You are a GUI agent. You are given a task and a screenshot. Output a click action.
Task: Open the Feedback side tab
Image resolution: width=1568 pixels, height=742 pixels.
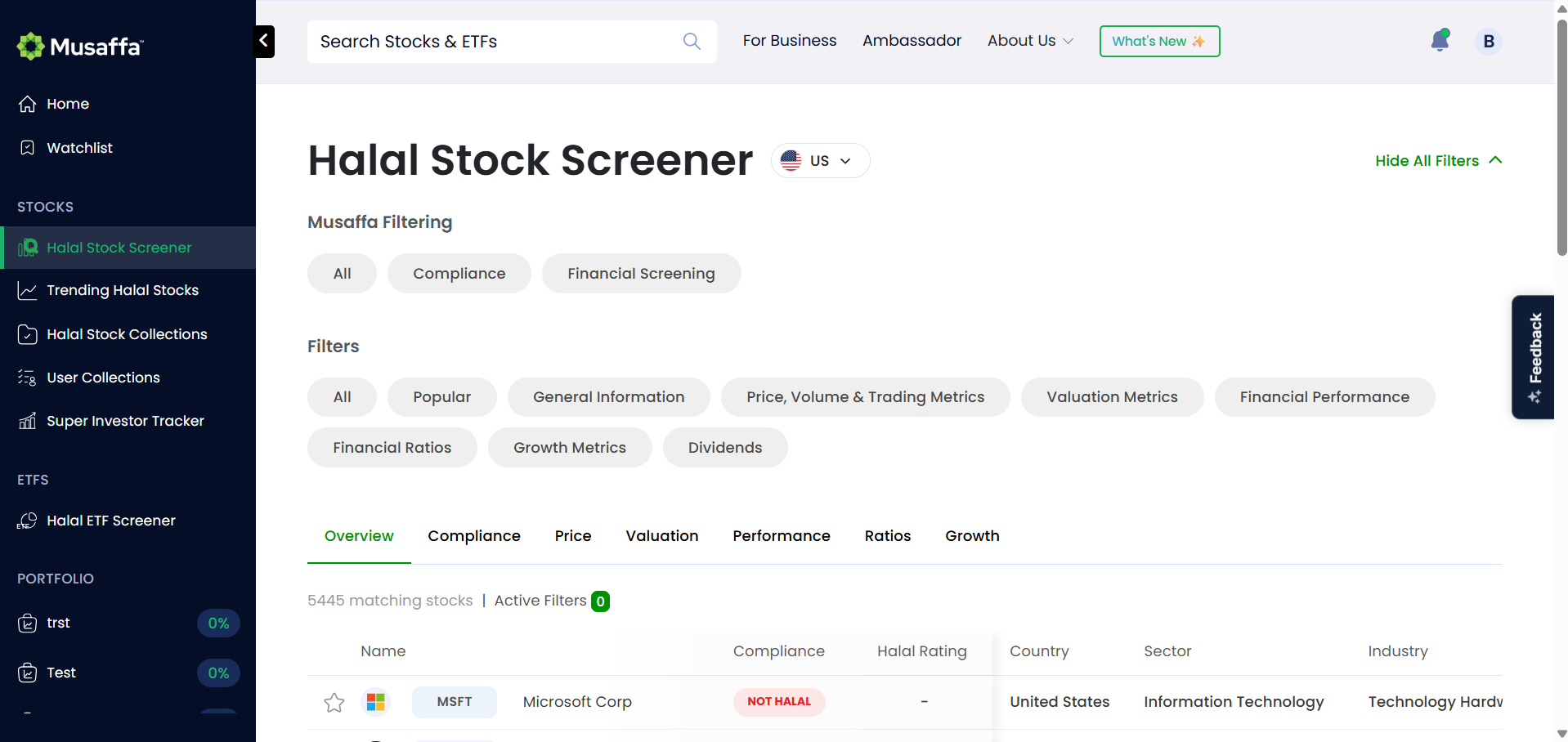(1534, 357)
